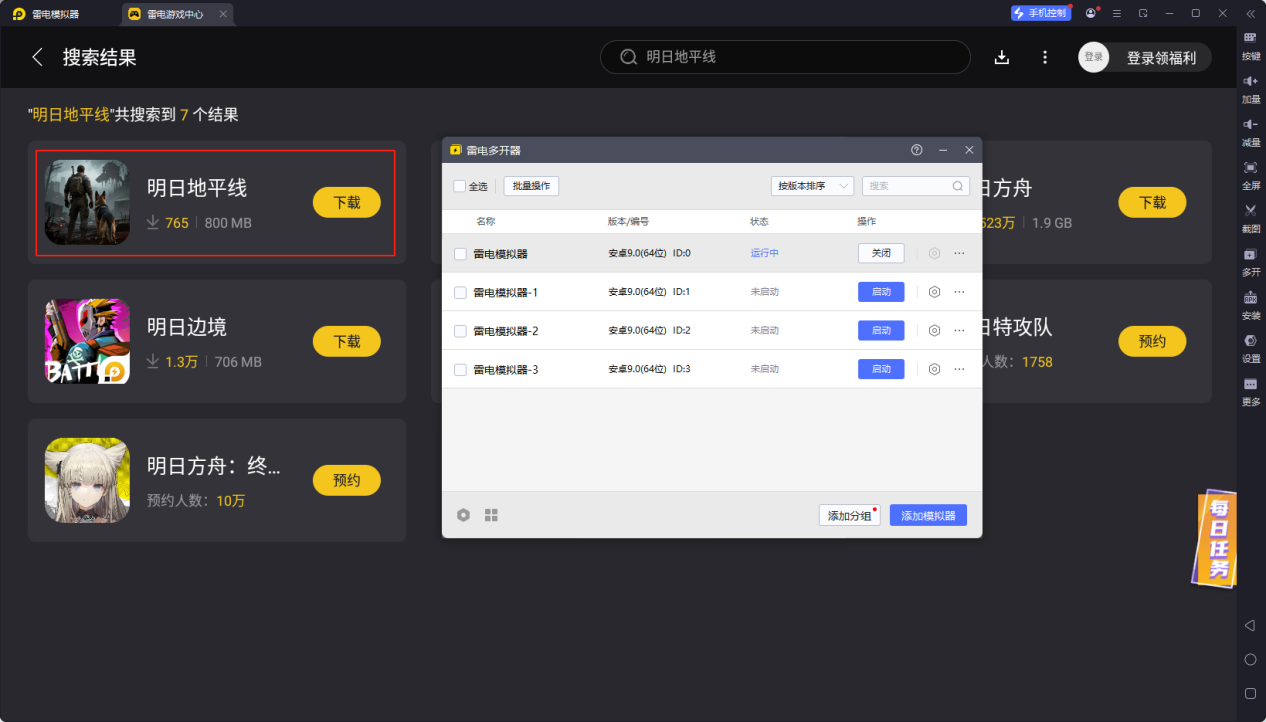
Task: Open the multi-instance (多开) sidebar tool
Action: tap(1250, 260)
